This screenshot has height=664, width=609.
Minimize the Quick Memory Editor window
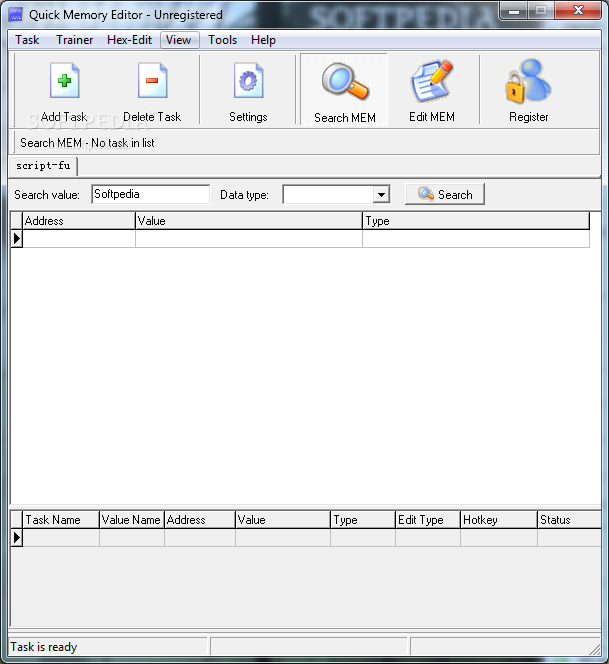[x=514, y=11]
